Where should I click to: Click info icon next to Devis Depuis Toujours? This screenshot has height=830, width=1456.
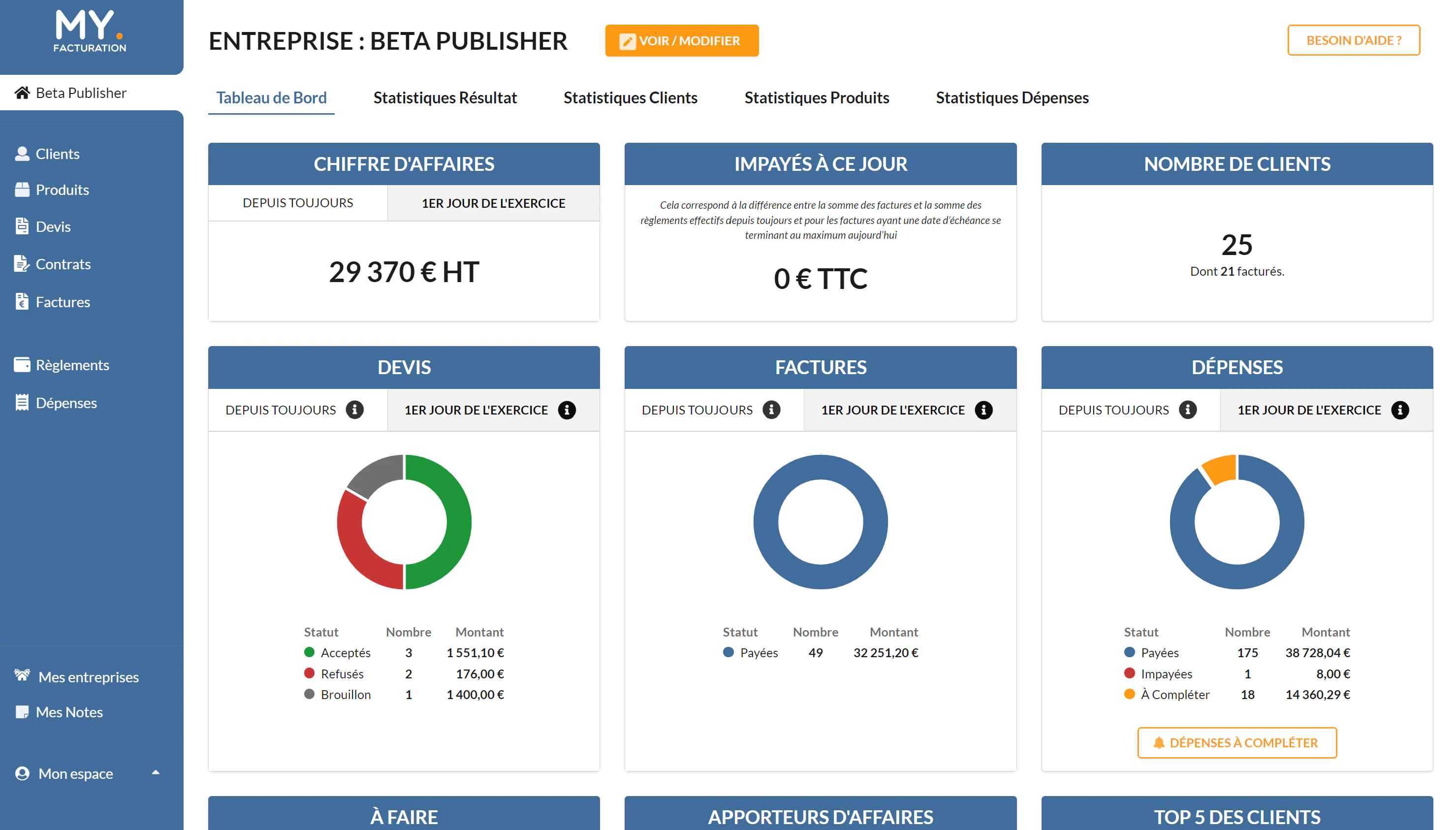click(354, 410)
